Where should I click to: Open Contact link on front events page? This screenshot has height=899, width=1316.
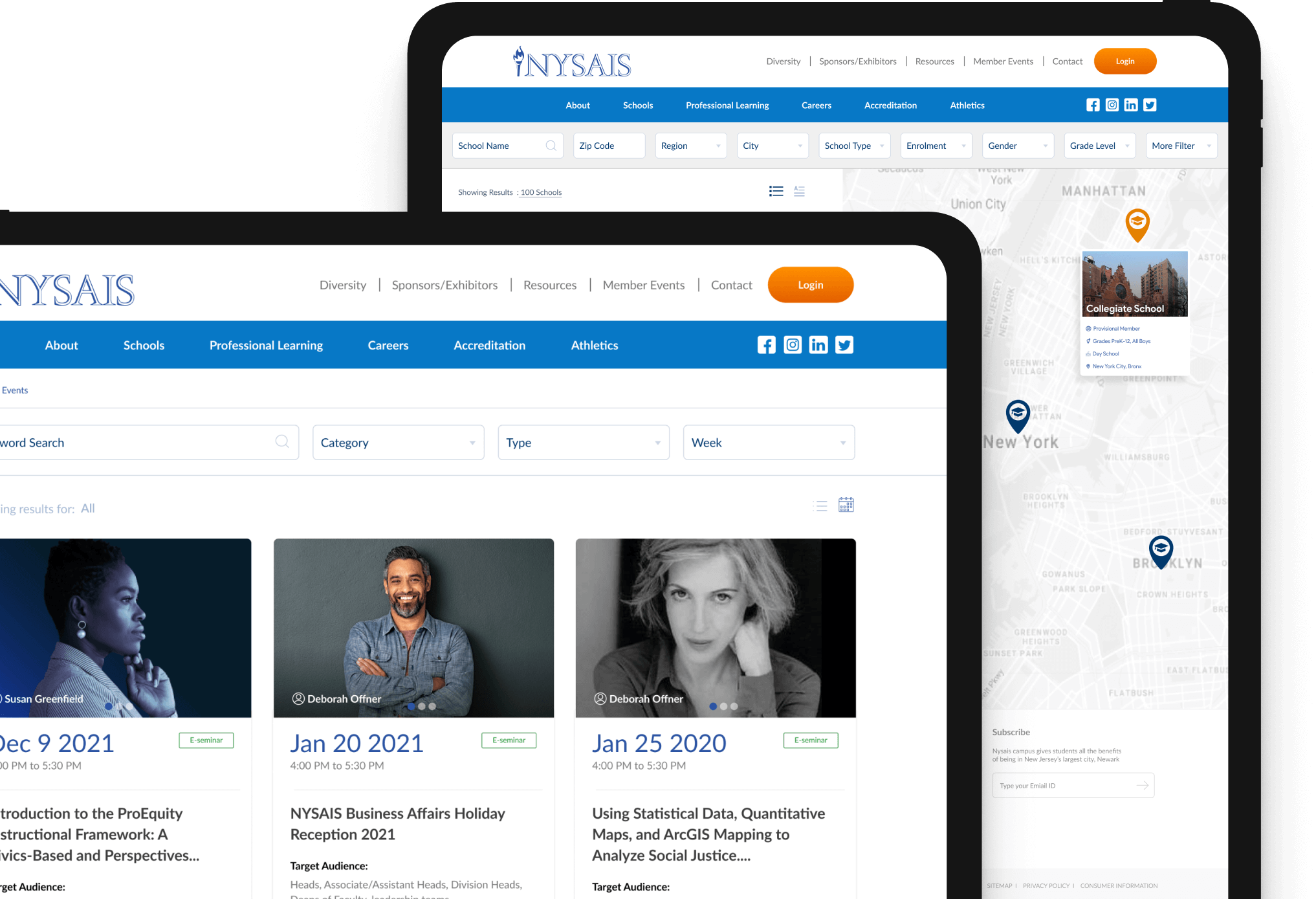(732, 285)
